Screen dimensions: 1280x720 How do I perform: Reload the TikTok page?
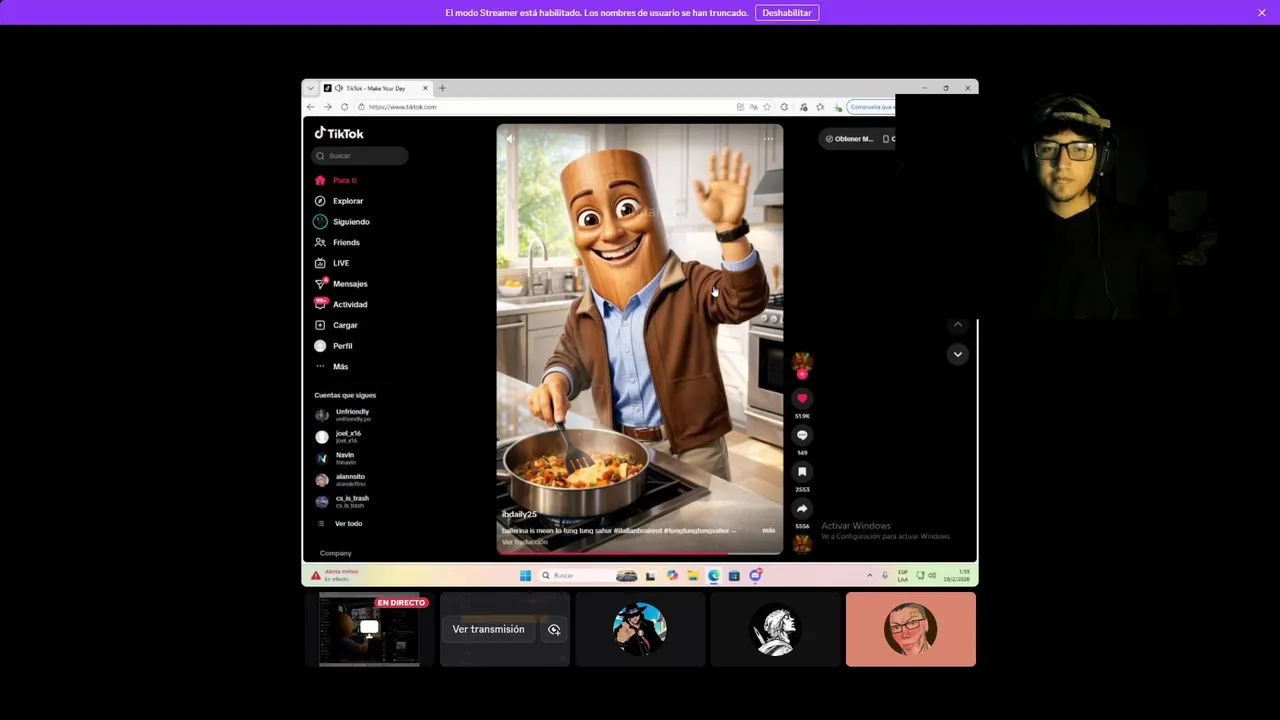pyautogui.click(x=344, y=107)
